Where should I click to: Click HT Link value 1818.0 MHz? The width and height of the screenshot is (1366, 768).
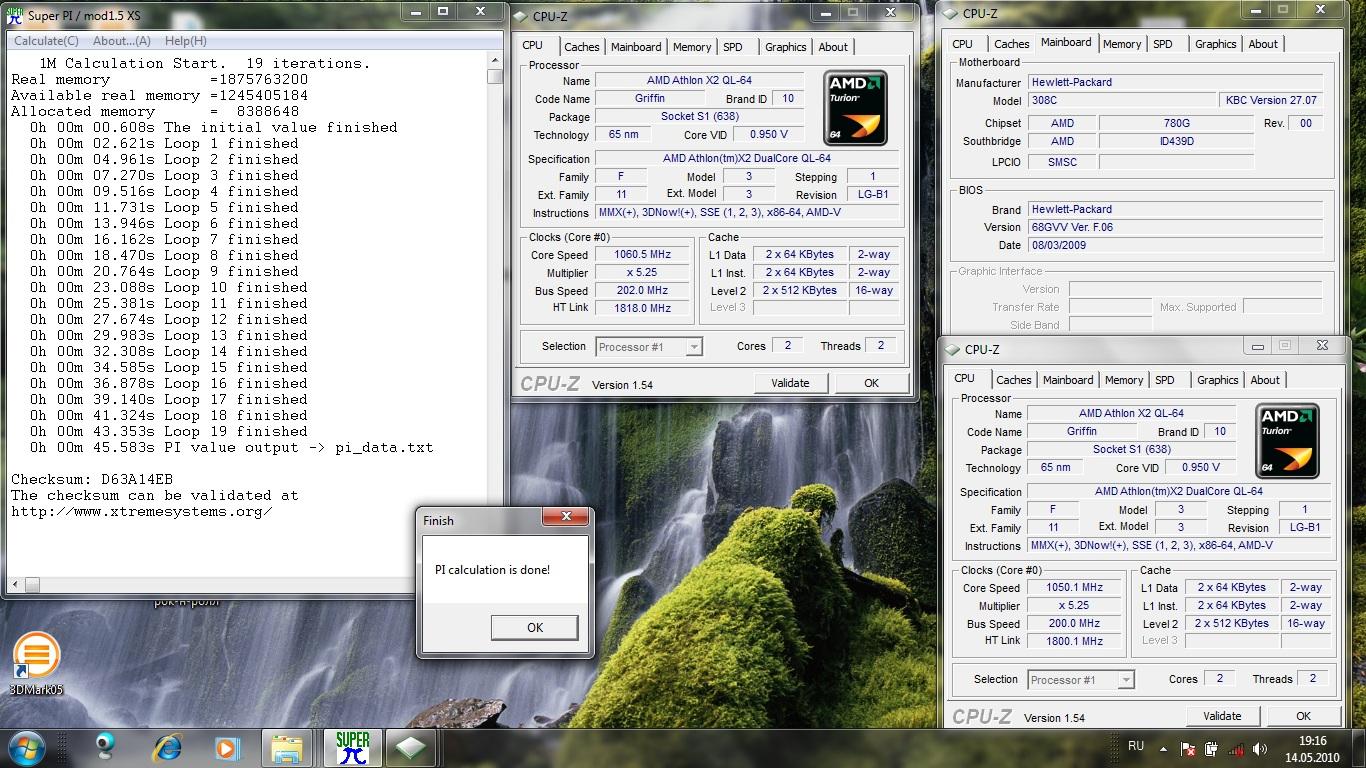point(642,308)
